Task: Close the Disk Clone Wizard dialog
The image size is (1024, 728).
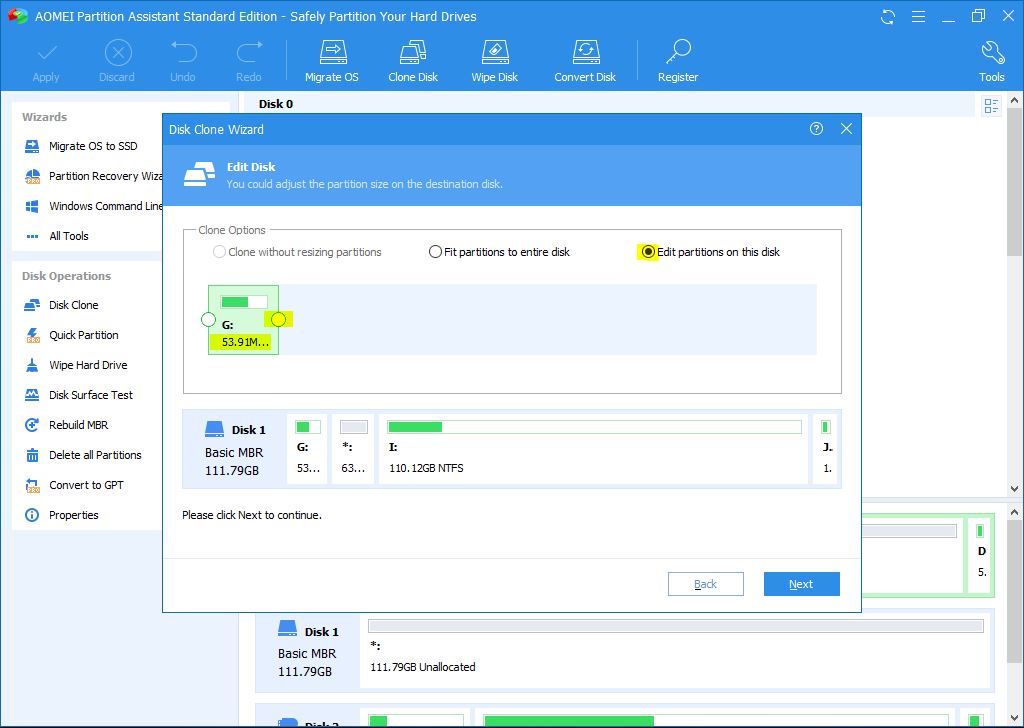Action: click(846, 129)
